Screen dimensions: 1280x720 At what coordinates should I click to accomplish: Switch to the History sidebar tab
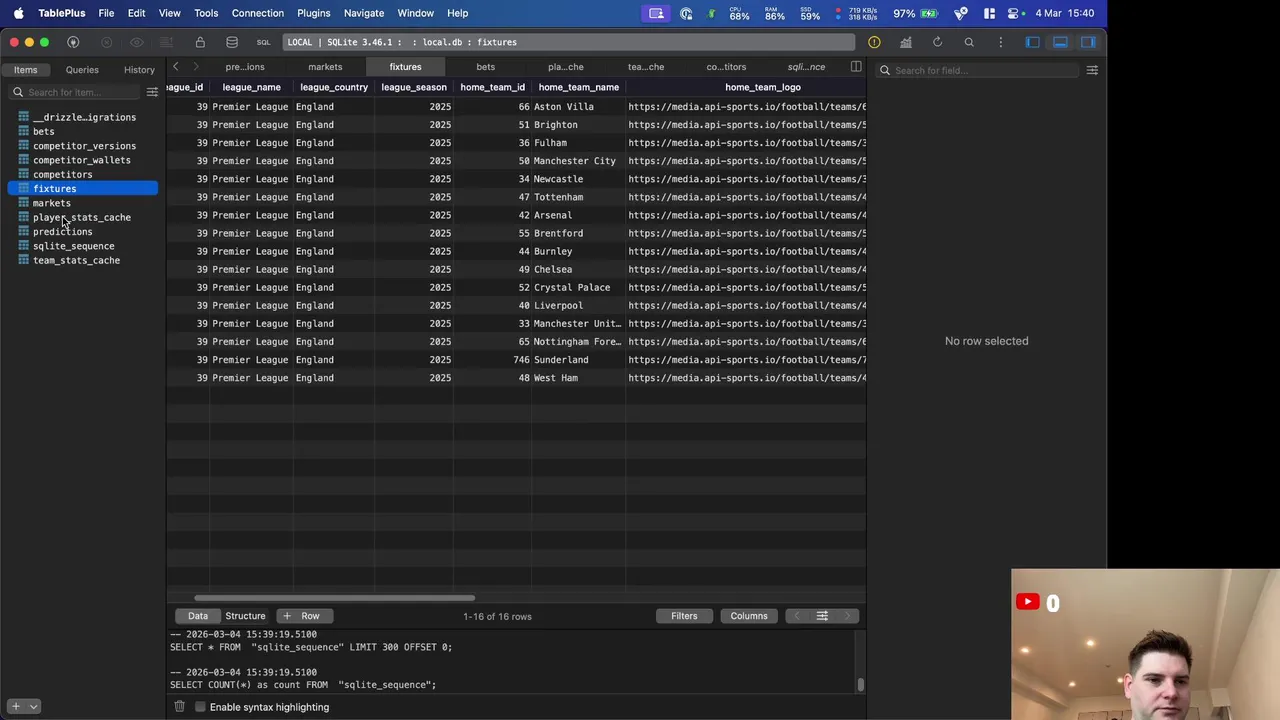pos(139,70)
